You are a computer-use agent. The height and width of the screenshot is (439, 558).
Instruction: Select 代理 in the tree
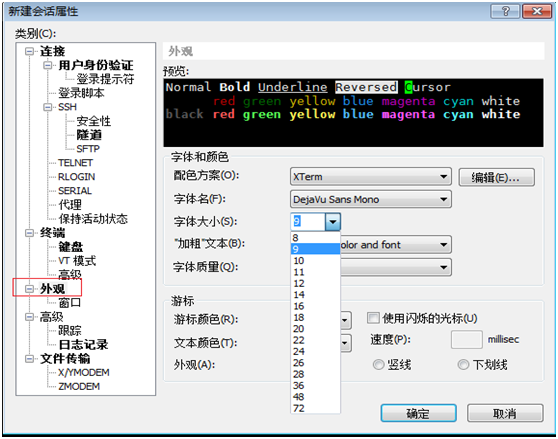(70, 205)
